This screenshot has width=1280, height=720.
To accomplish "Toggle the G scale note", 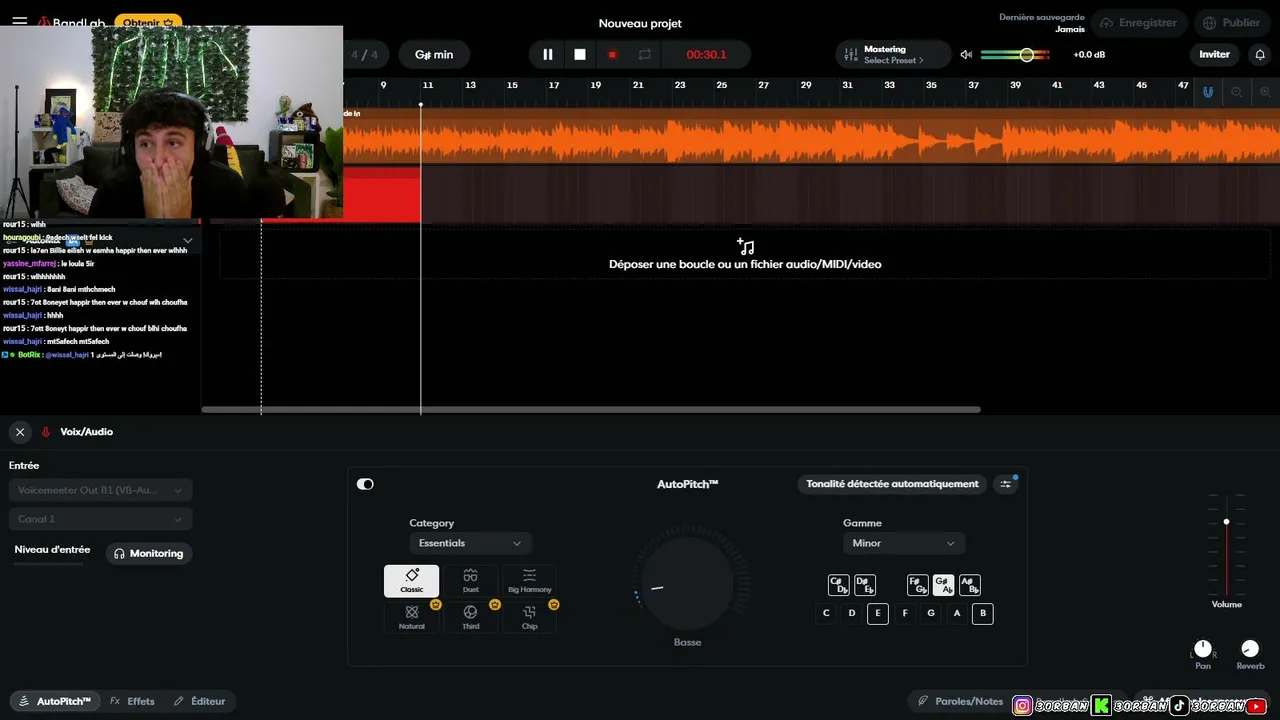I will (931, 613).
